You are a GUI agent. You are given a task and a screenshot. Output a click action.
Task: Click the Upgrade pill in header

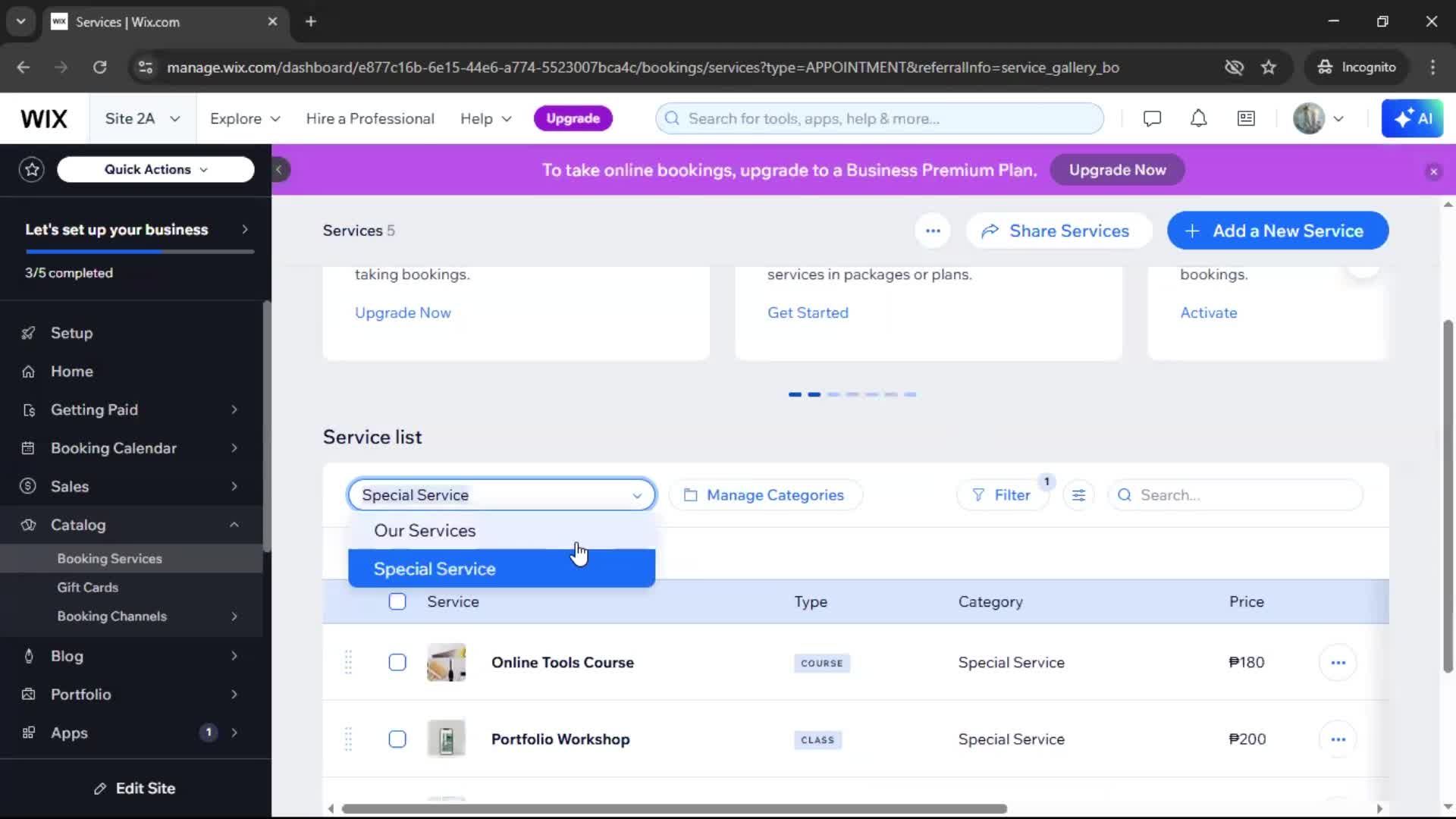pyautogui.click(x=573, y=118)
